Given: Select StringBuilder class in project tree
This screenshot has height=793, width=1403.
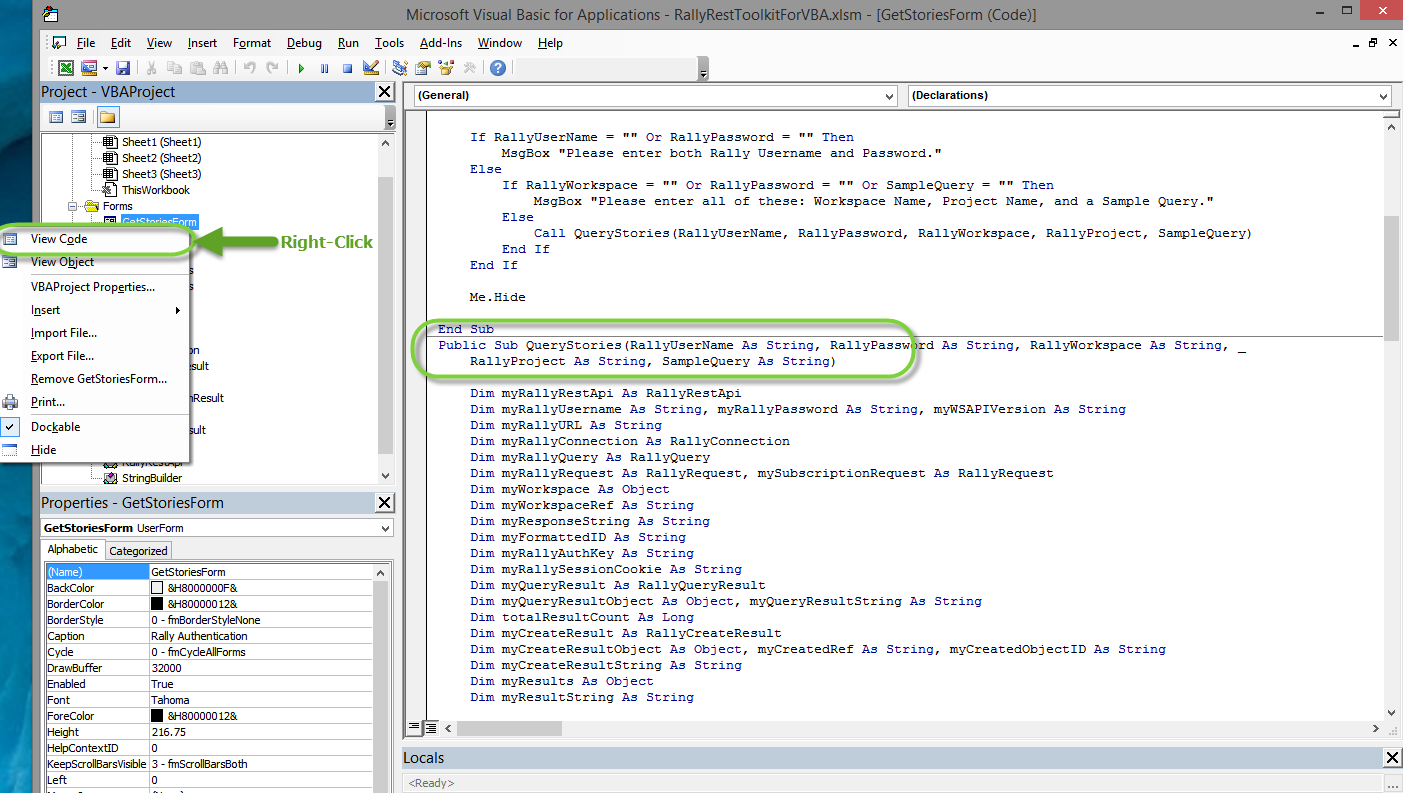Looking at the screenshot, I should (152, 478).
